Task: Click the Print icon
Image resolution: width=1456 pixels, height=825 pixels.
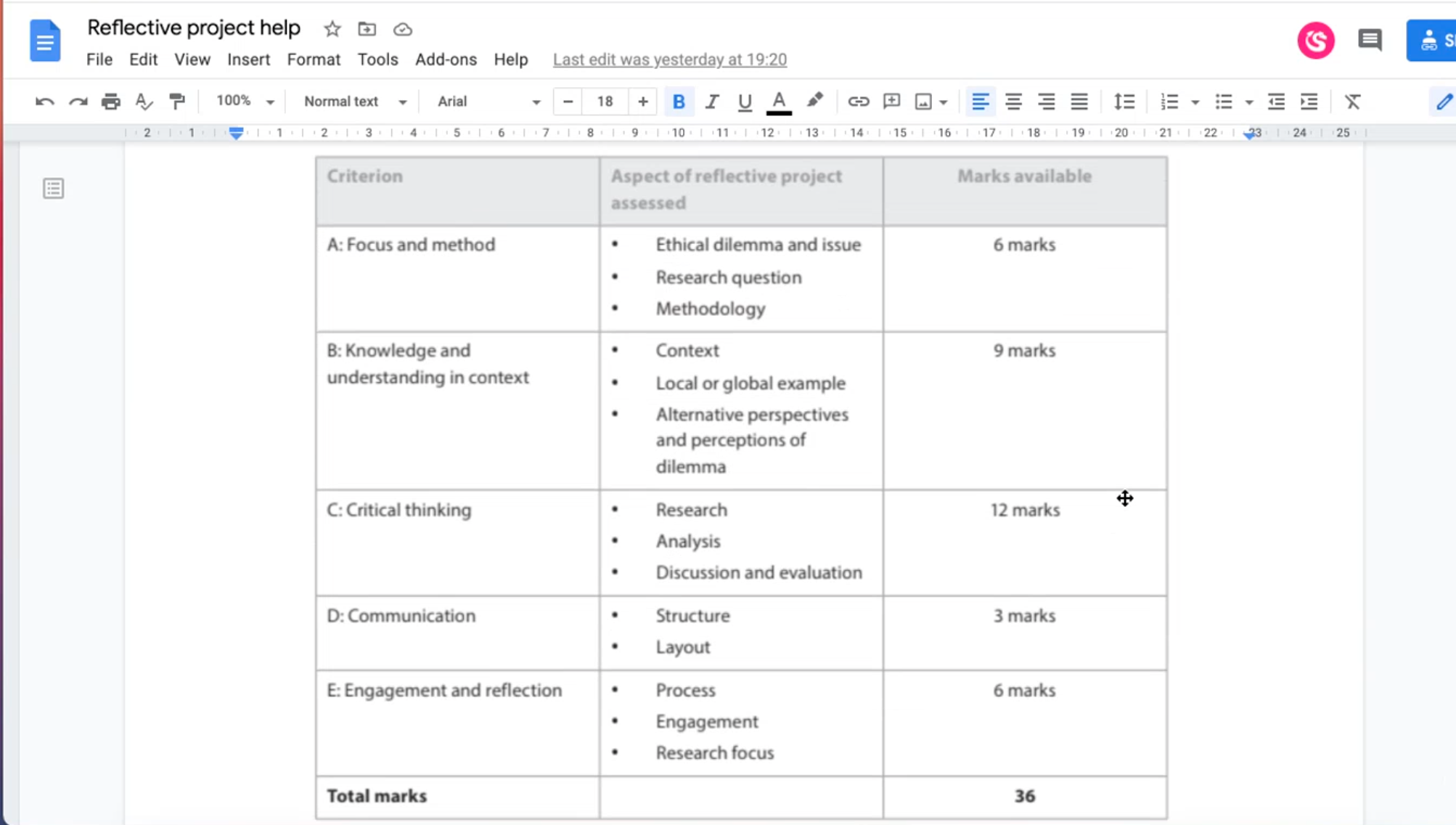Action: [110, 102]
